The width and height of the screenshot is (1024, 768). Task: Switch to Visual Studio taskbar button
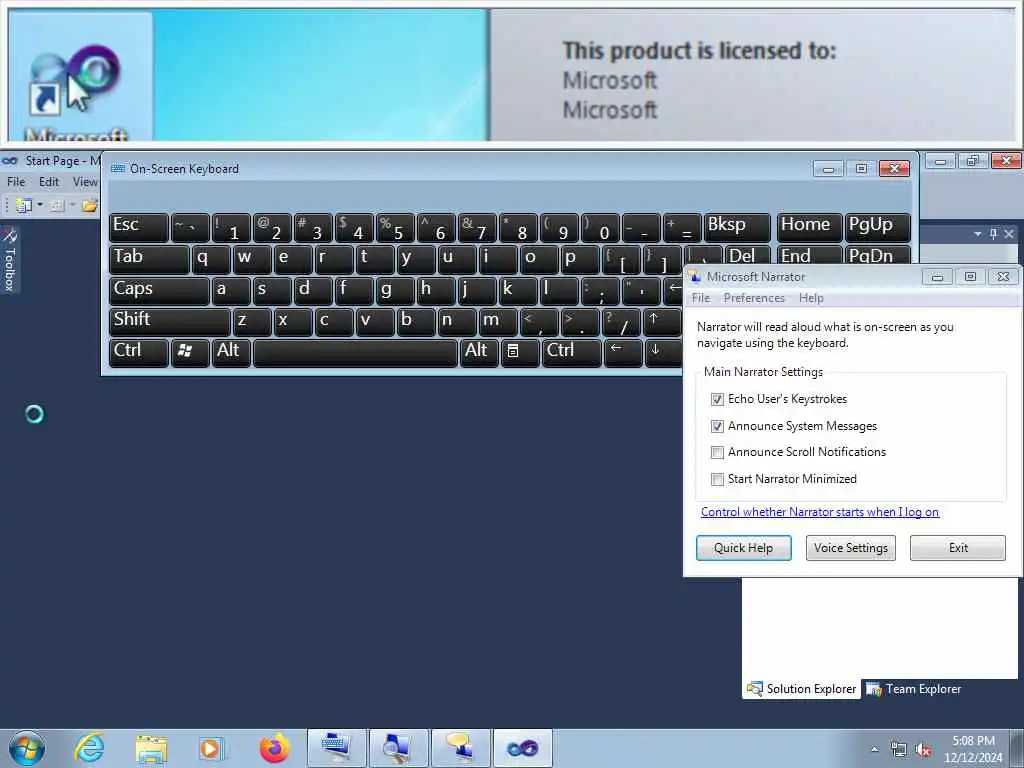click(x=522, y=748)
